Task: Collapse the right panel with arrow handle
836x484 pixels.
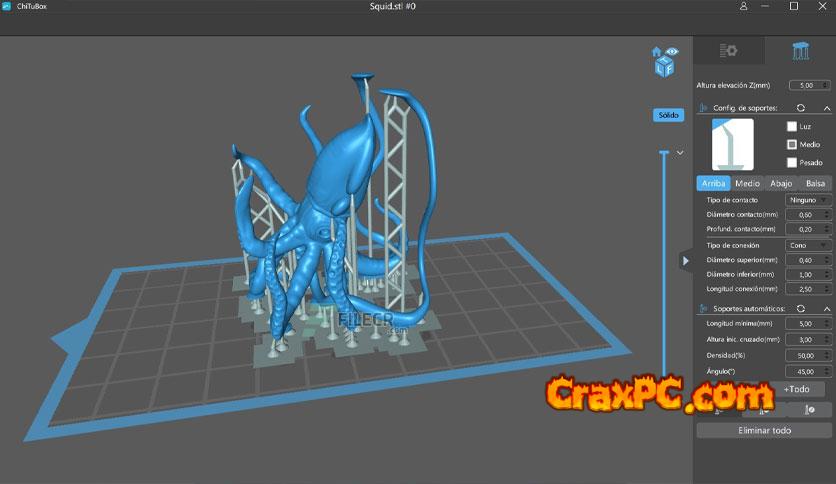Action: (x=686, y=261)
